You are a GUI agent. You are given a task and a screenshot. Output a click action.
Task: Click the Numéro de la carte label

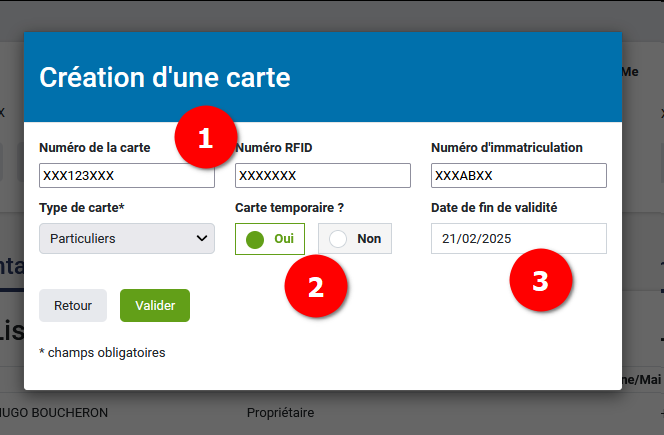click(95, 148)
